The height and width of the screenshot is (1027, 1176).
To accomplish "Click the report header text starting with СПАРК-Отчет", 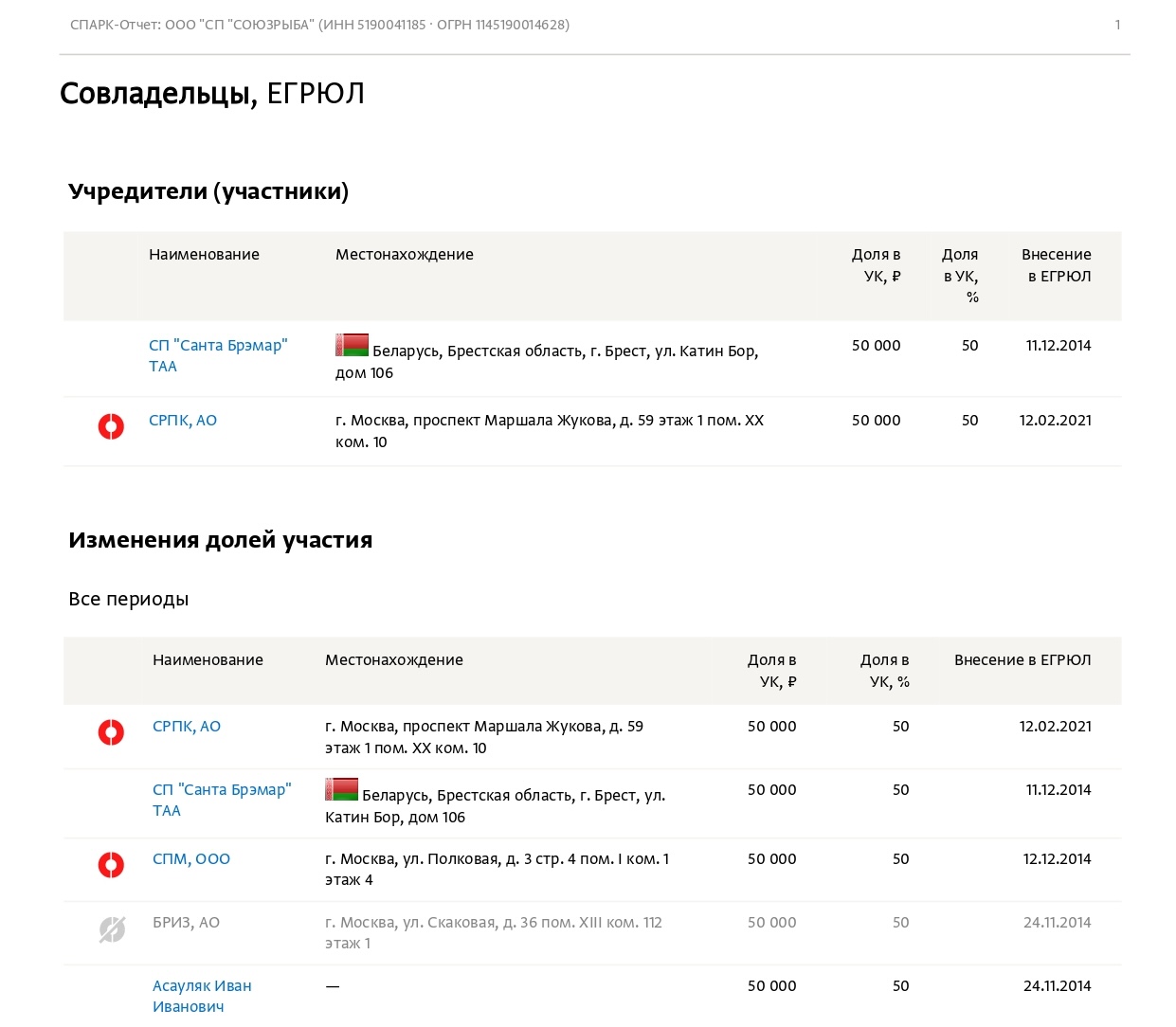I will coord(319,25).
